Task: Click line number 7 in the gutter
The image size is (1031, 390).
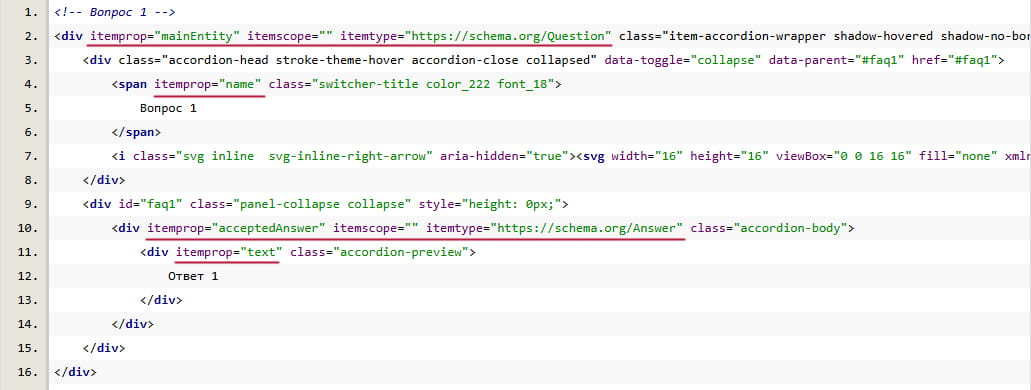Action: coord(30,156)
